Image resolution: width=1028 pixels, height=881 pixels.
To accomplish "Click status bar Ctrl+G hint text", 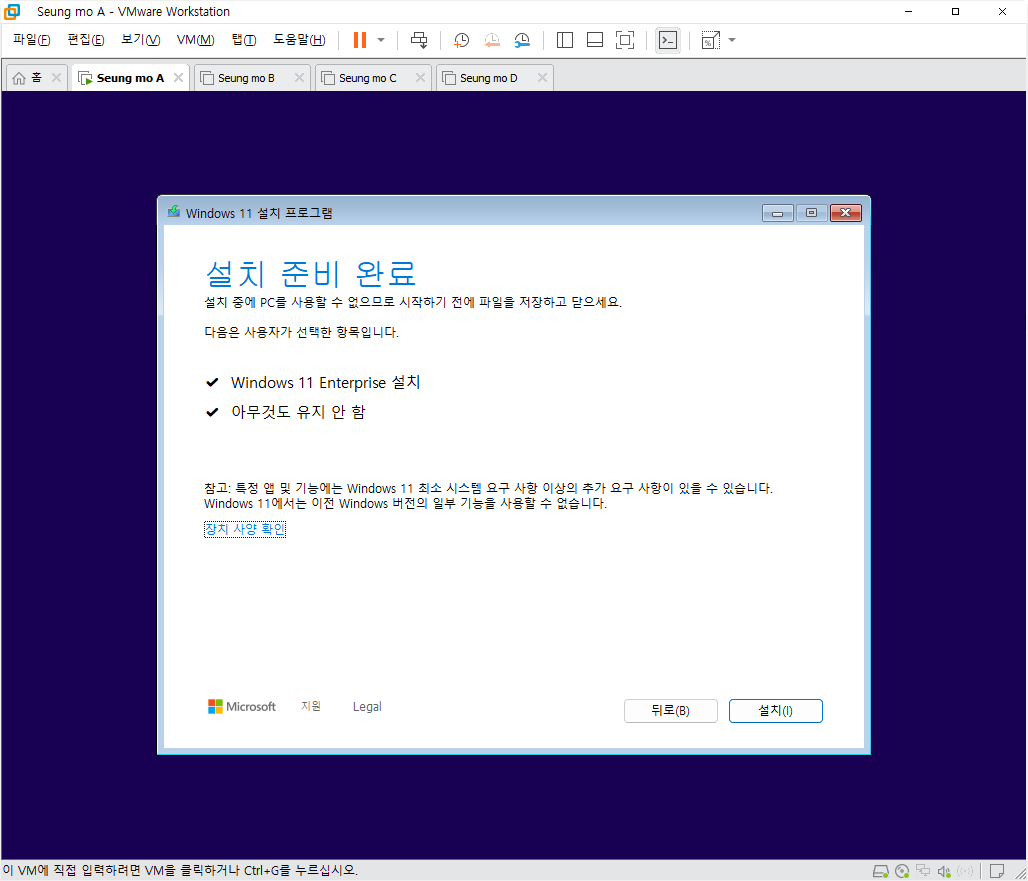I will (180, 871).
